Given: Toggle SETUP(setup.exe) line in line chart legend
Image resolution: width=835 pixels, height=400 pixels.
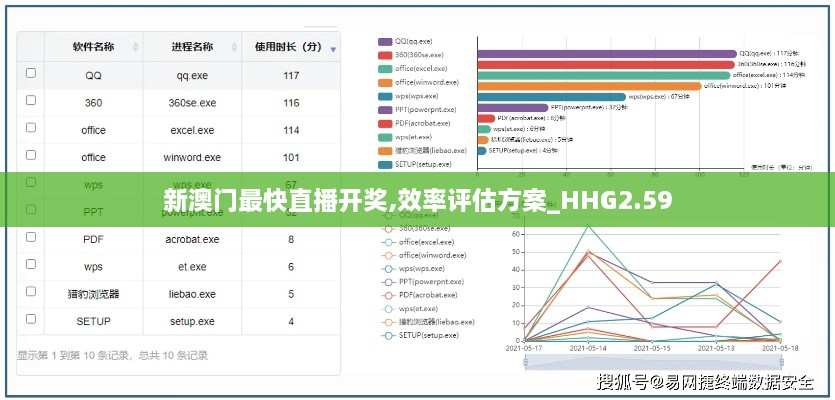Looking at the screenshot, I should pos(420,336).
